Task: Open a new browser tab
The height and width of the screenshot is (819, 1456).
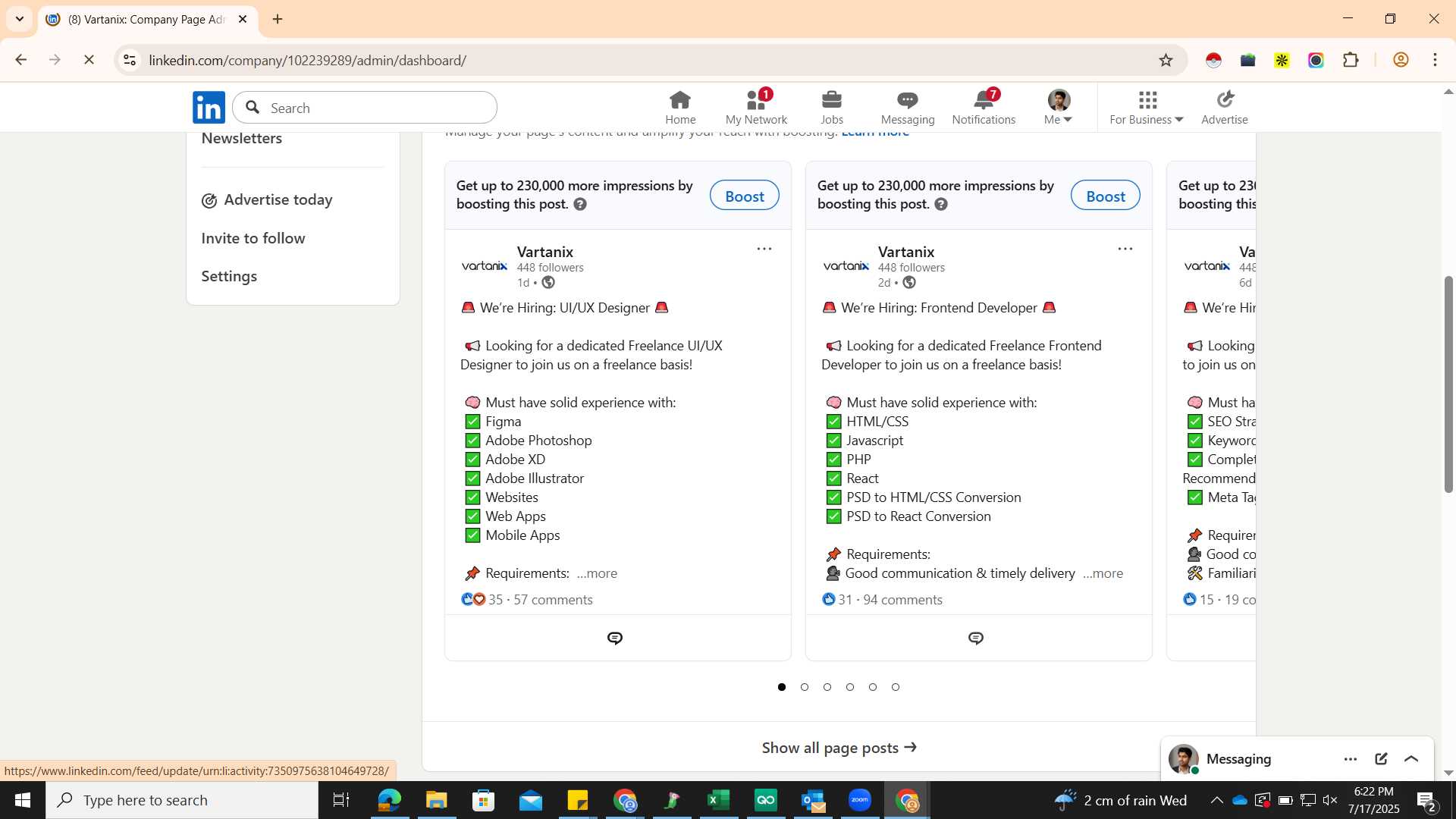Action: [278, 19]
